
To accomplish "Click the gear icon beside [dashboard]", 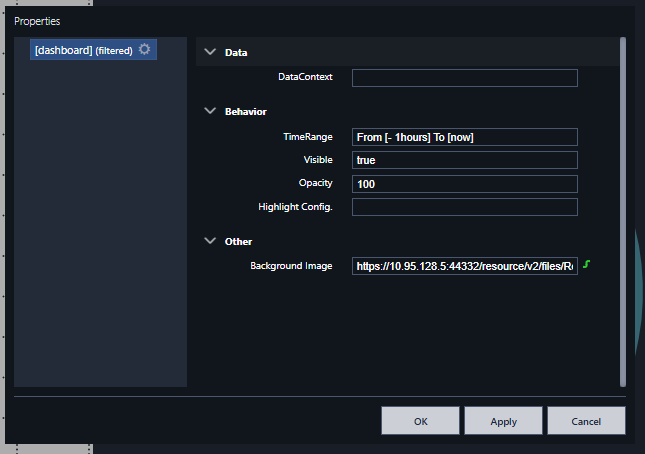I will tap(145, 50).
